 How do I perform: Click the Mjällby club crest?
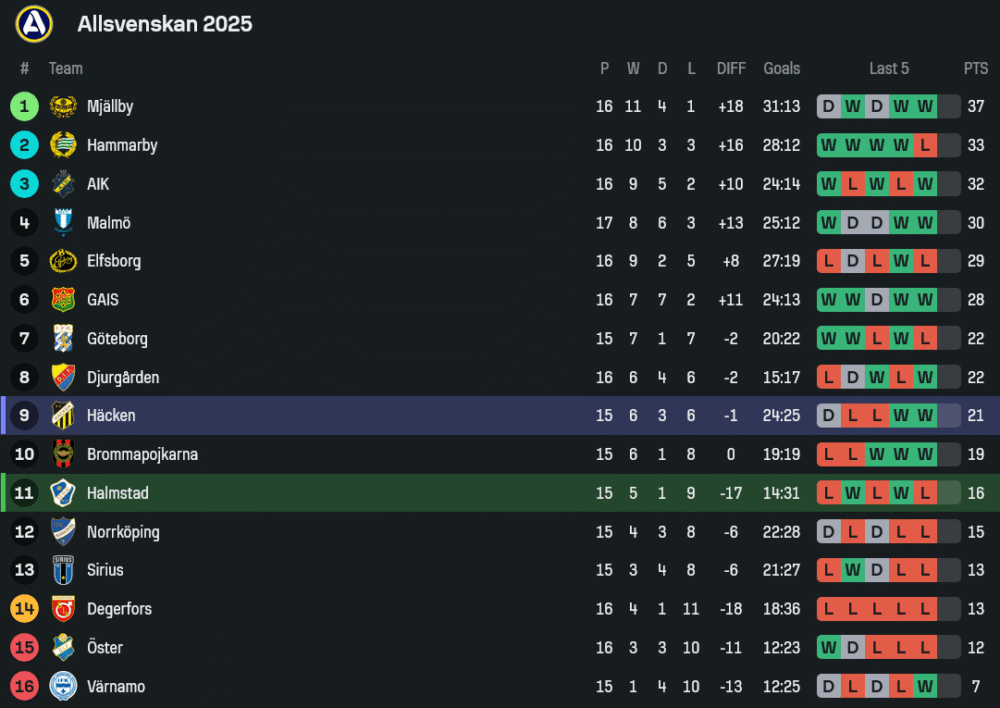tap(63, 106)
